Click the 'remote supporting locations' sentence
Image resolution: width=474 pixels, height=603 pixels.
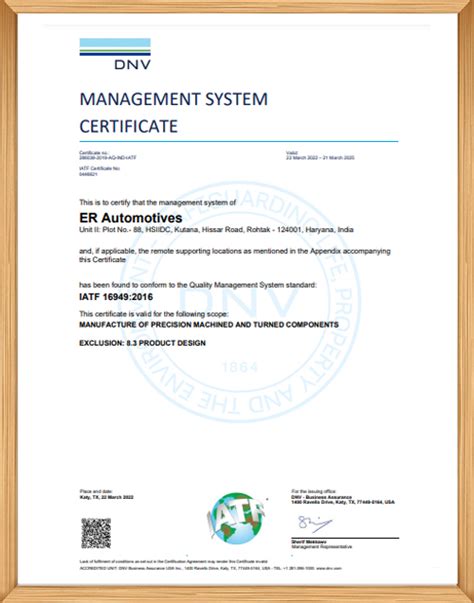pyautogui.click(x=235, y=255)
